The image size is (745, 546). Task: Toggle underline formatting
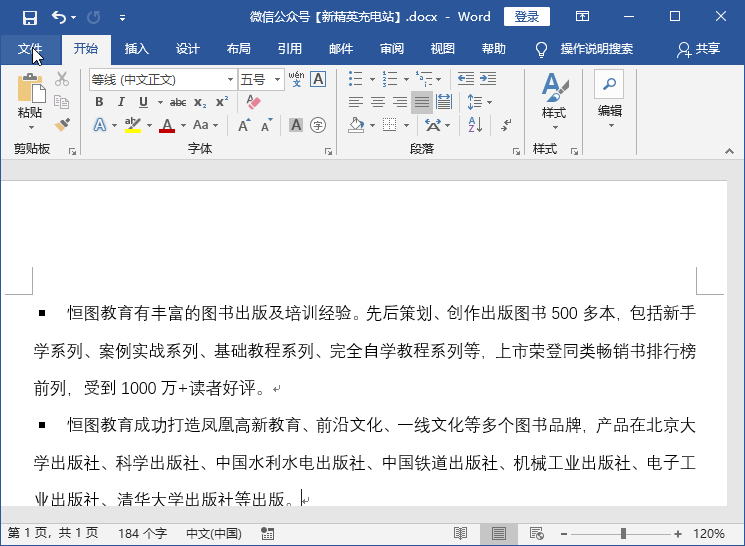click(143, 102)
